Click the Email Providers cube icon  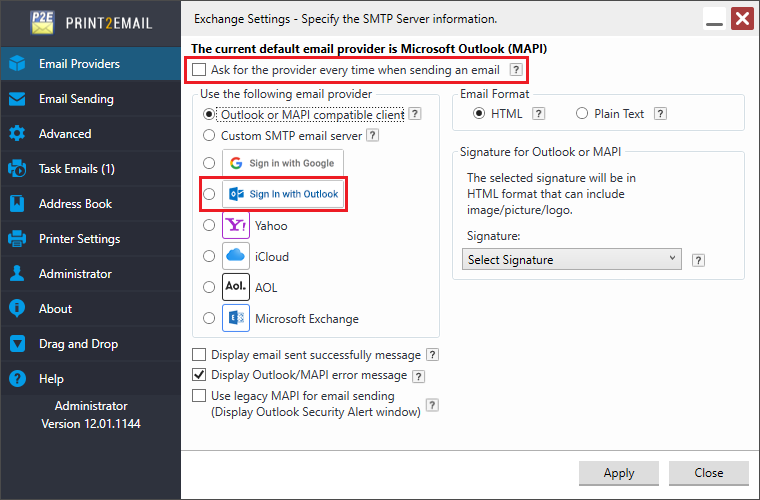coord(17,63)
